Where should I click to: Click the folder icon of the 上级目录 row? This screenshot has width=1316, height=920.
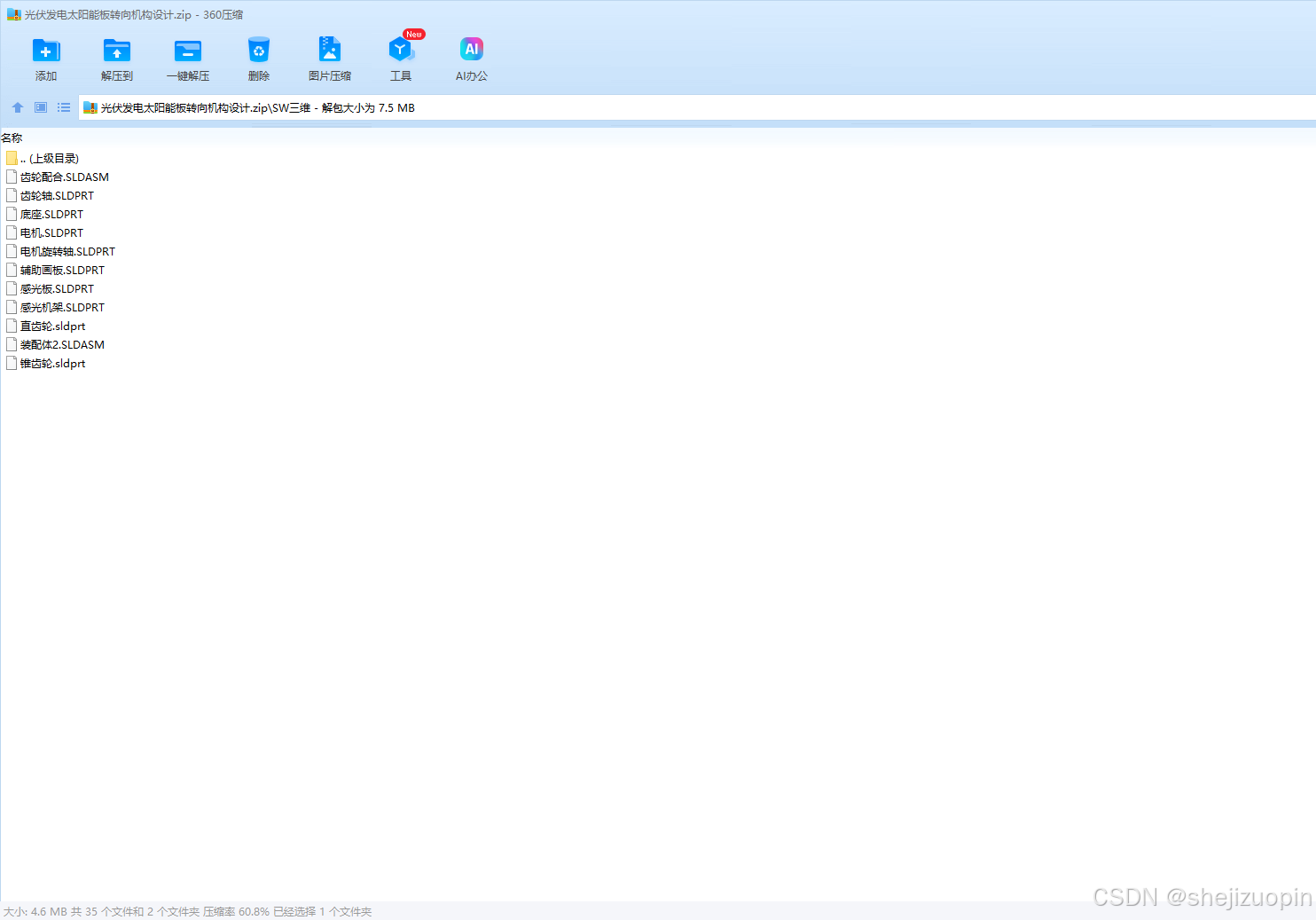coord(12,158)
